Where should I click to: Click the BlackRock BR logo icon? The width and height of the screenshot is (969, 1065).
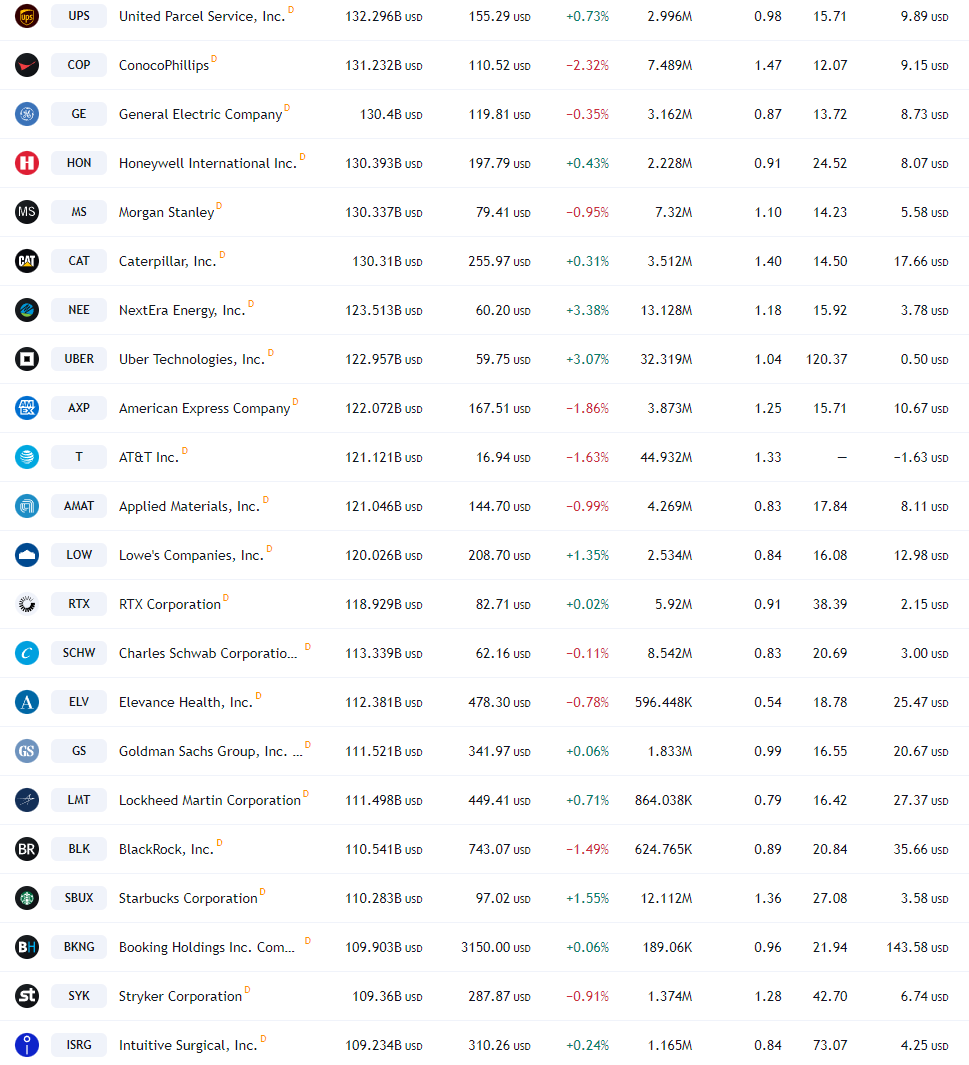pyautogui.click(x=27, y=849)
